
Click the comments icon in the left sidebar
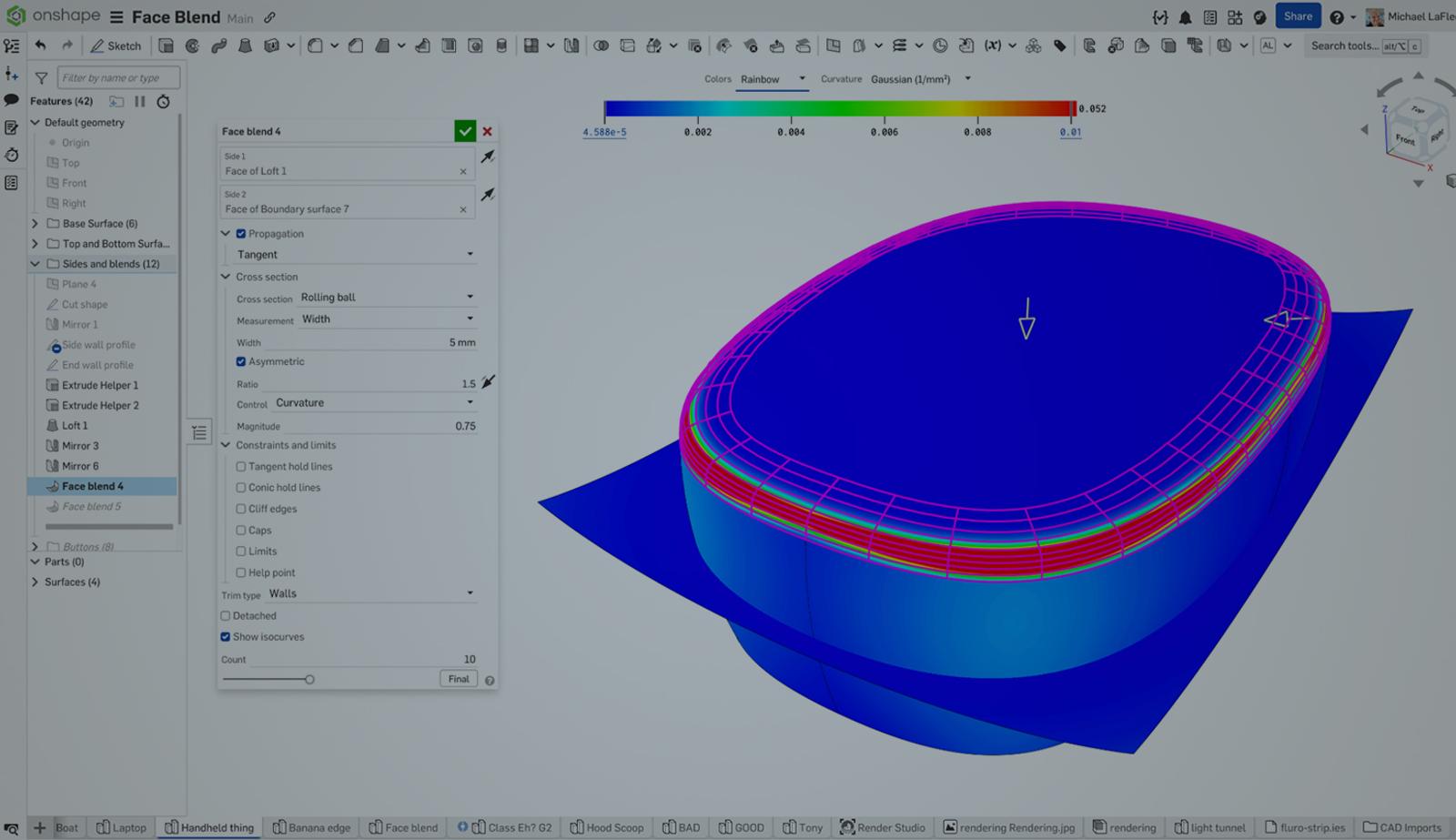tap(11, 99)
